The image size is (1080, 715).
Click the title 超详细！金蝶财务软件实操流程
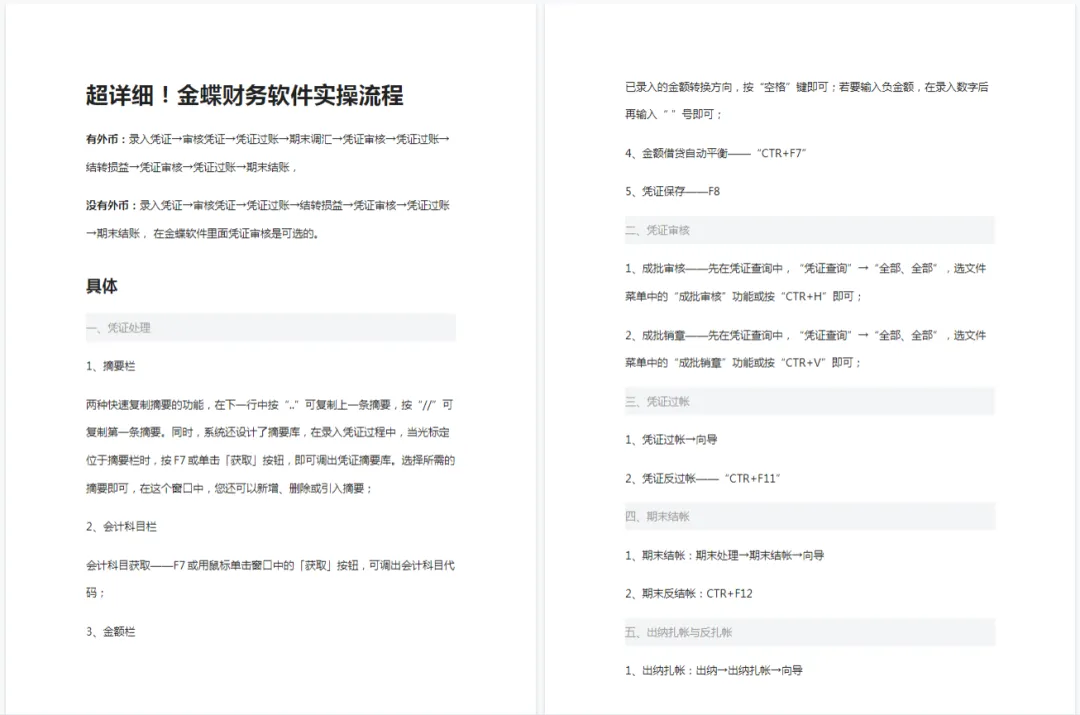245,95
